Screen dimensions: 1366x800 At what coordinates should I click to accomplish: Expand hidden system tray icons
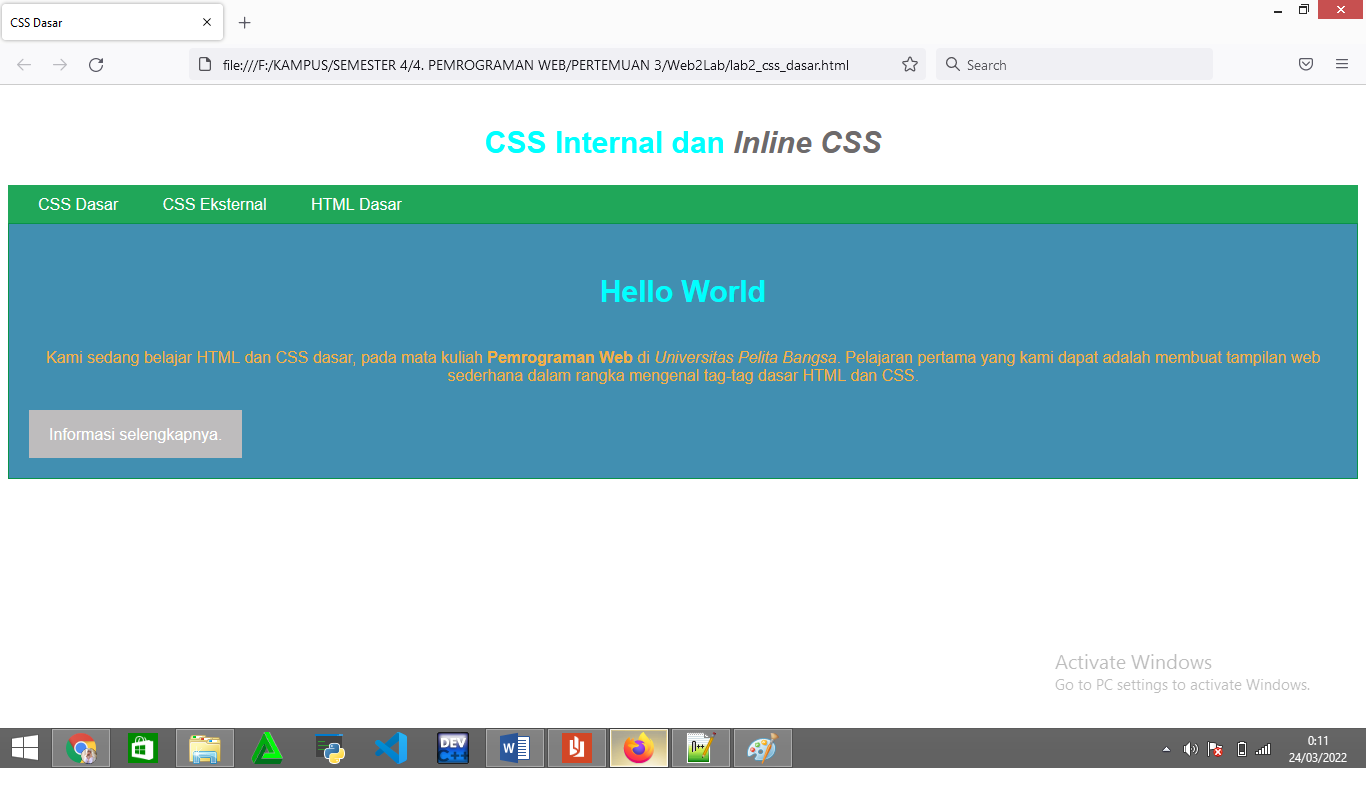pyautogui.click(x=1165, y=747)
